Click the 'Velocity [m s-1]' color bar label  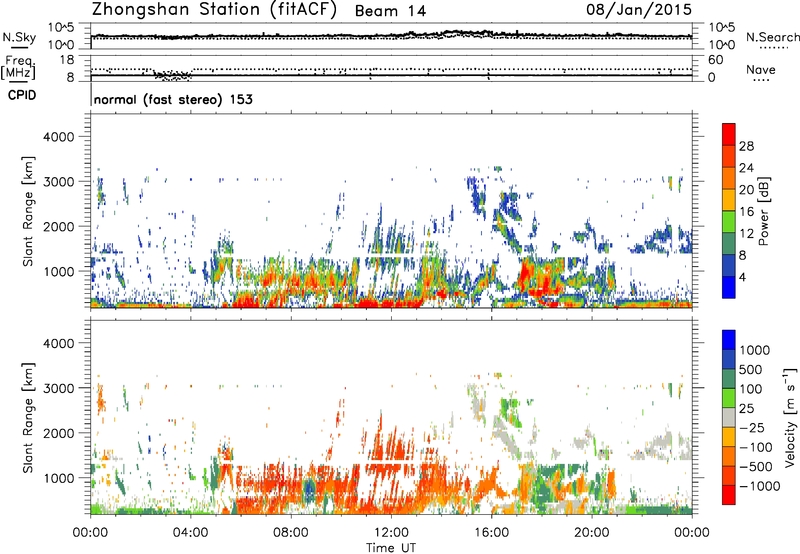(x=790, y=417)
